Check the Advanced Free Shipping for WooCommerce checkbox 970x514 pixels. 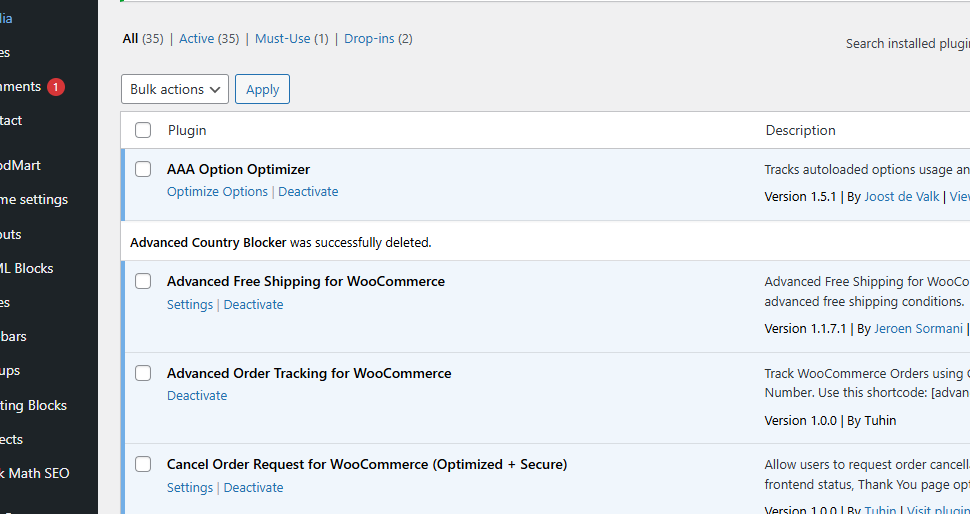pos(143,281)
